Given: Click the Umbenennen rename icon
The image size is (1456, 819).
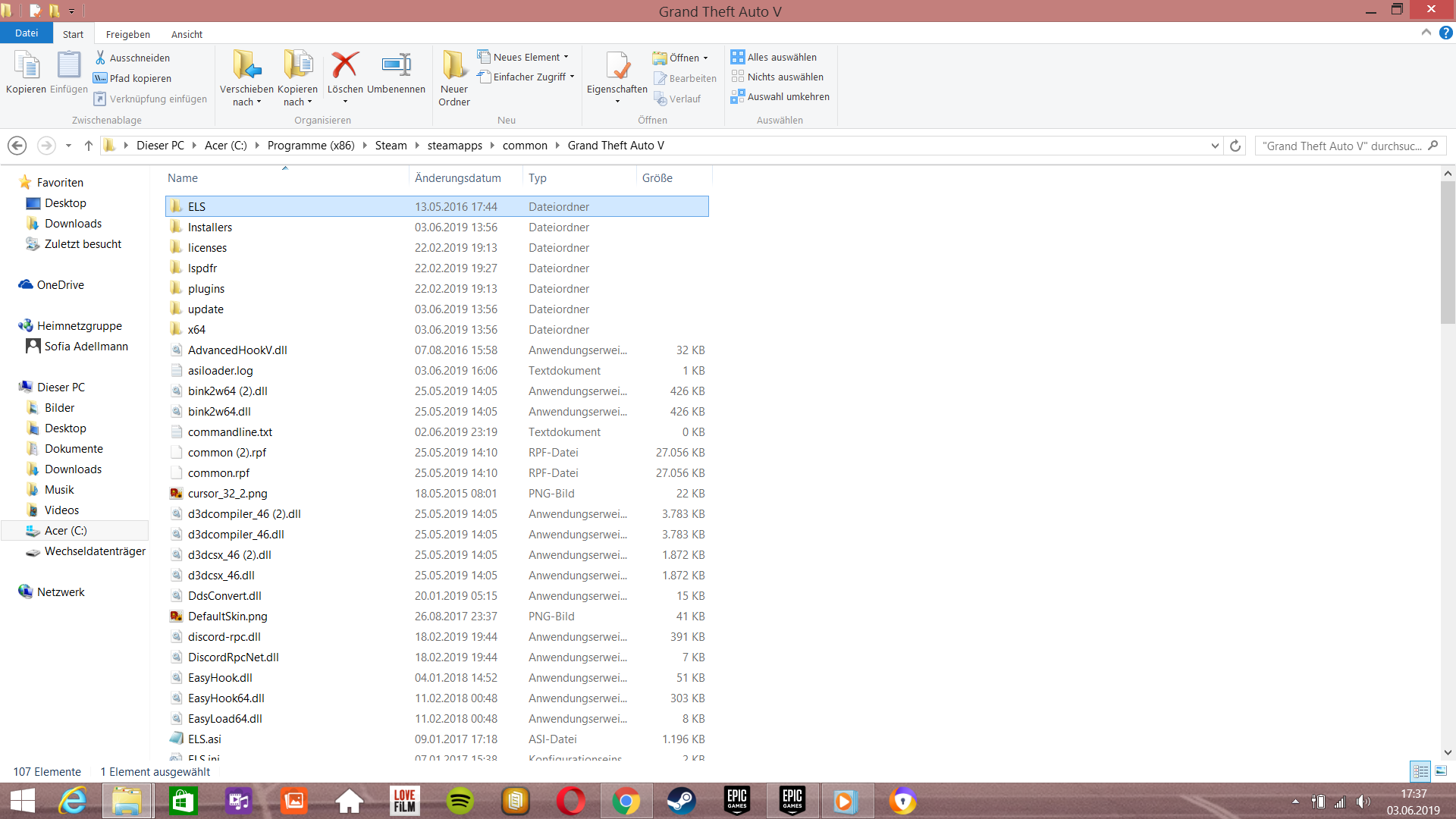Looking at the screenshot, I should pos(396,66).
